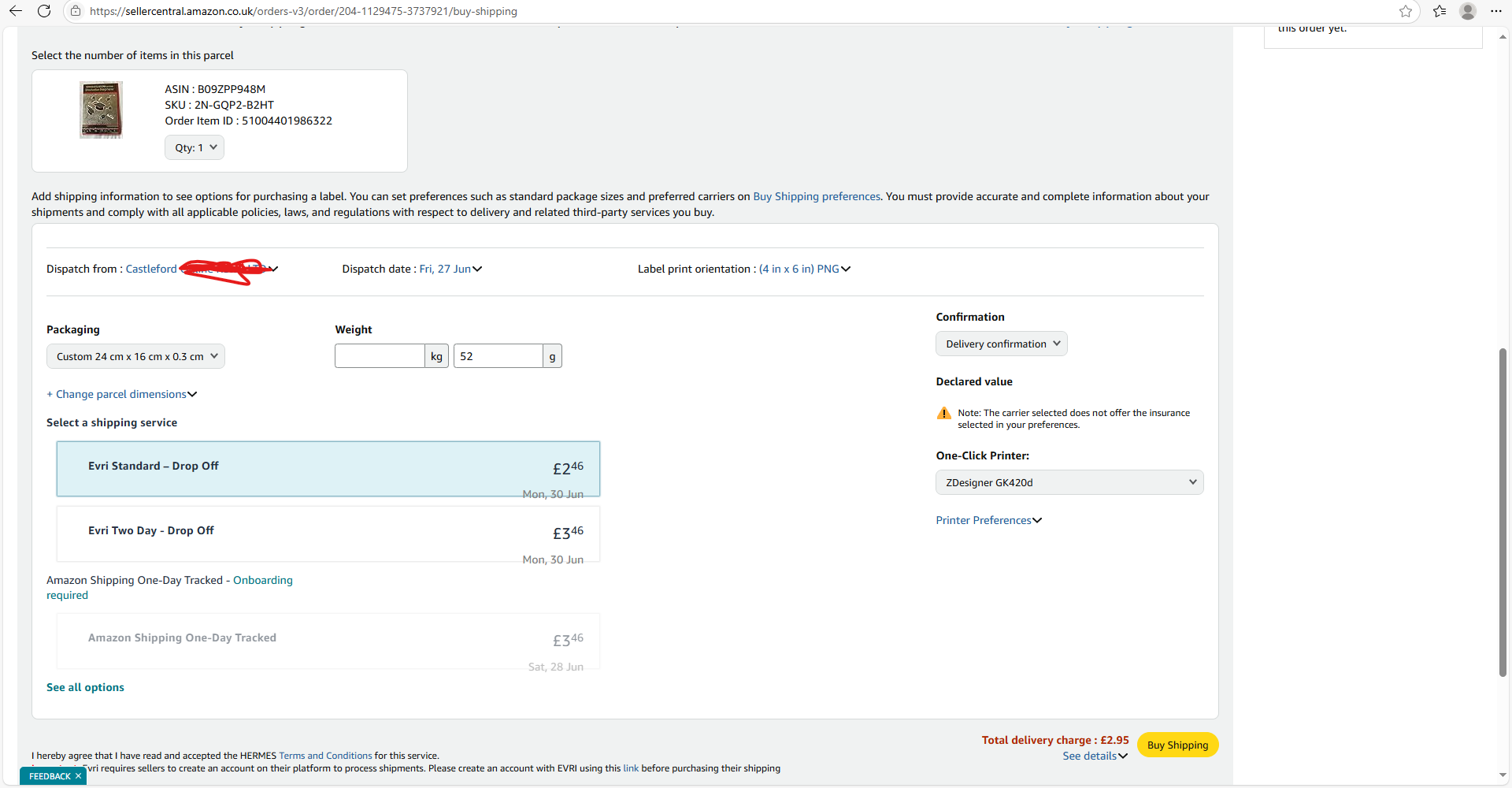Click the product thumbnail image
Image resolution: width=1512 pixels, height=788 pixels.
tap(101, 110)
